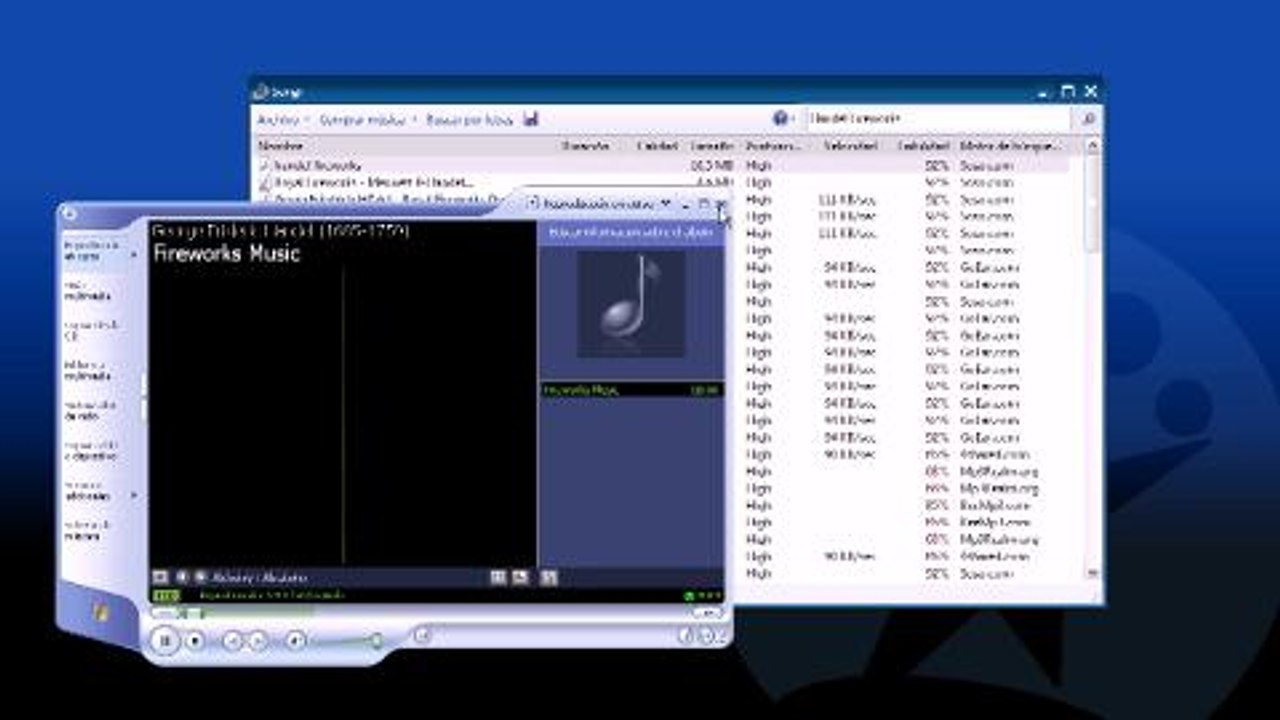The image size is (1280, 720).
Task: Sort results by the Tamaño column
Action: [x=712, y=146]
